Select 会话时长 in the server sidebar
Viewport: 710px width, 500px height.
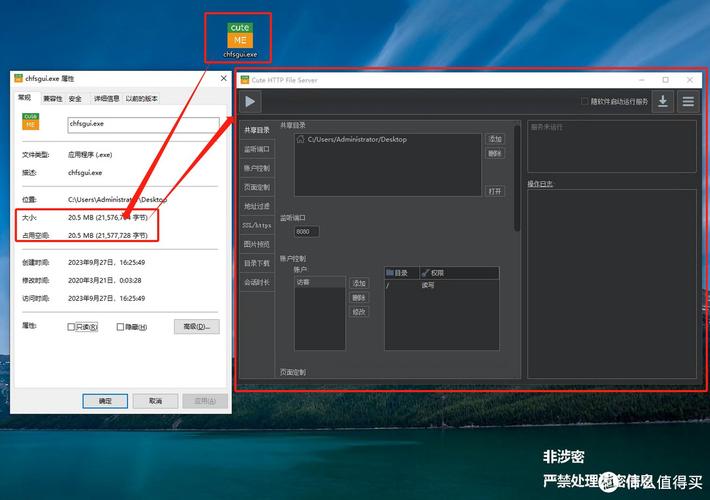coord(257,282)
